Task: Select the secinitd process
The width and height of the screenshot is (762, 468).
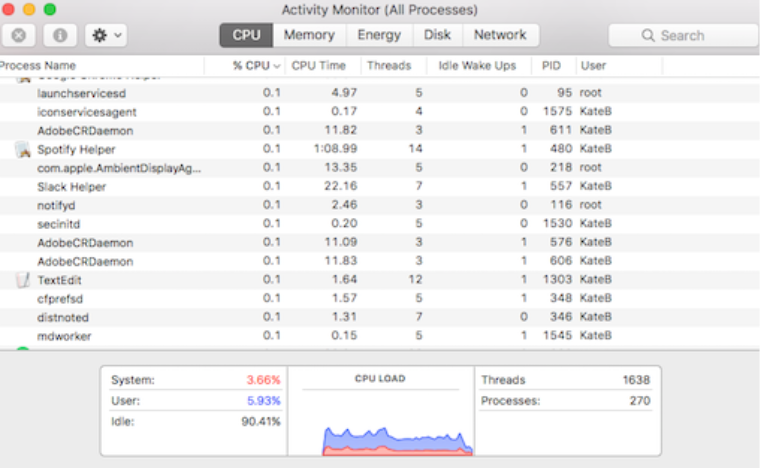Action: coord(58,224)
